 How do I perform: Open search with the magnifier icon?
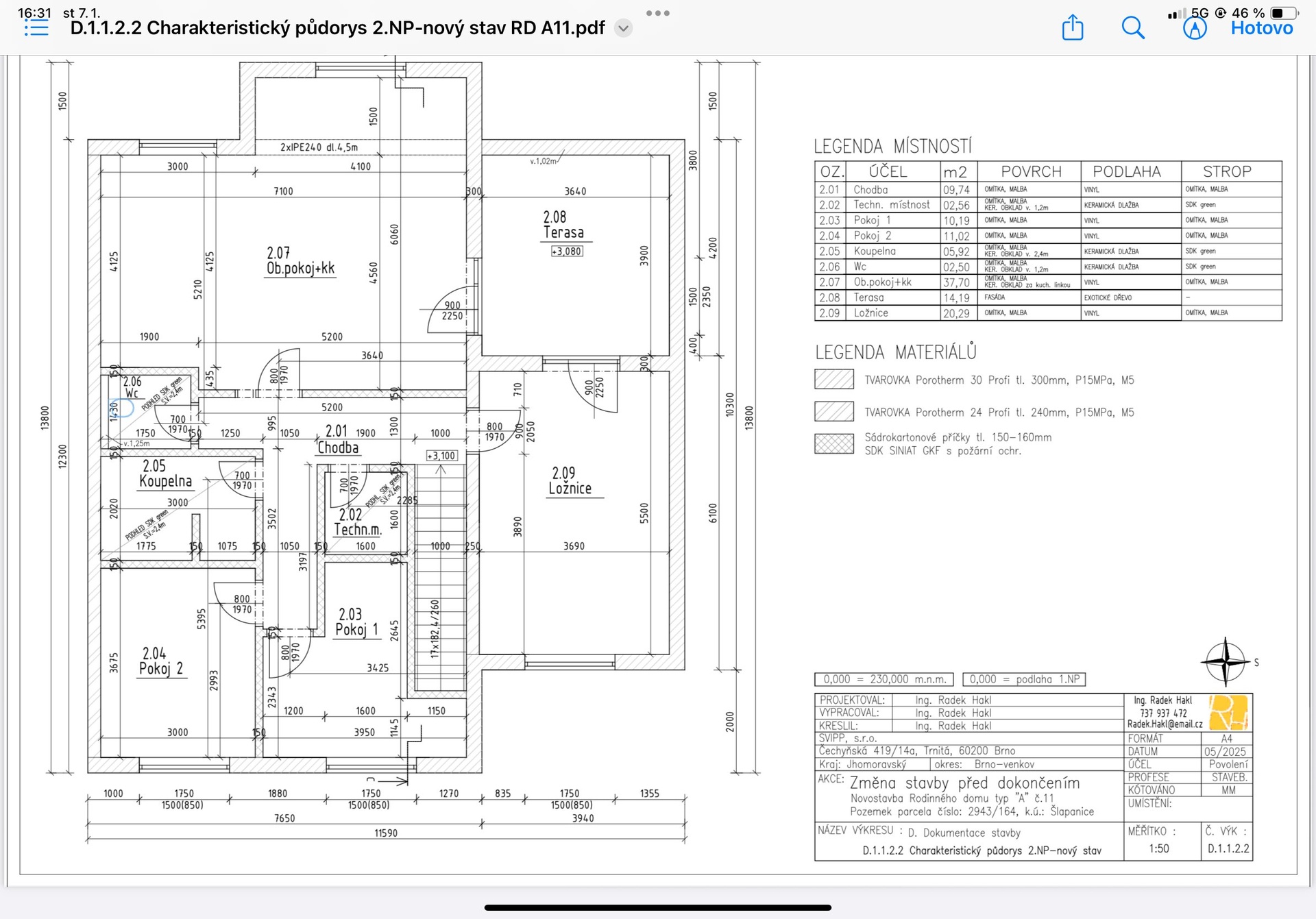point(1132,28)
